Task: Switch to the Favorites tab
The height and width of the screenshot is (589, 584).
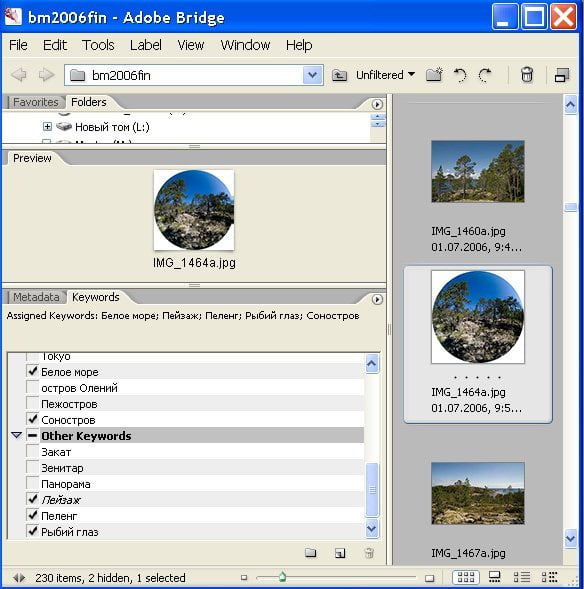Action: [36, 102]
